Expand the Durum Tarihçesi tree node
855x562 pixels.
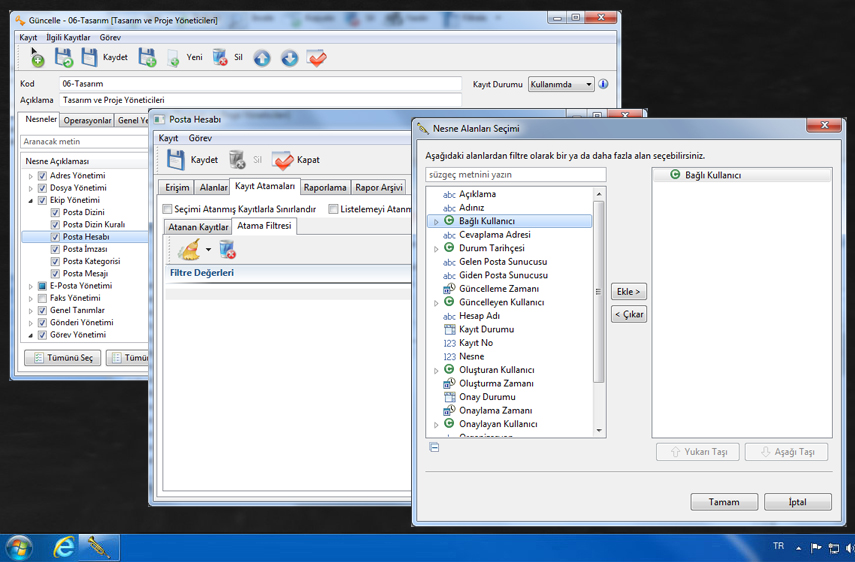click(436, 249)
